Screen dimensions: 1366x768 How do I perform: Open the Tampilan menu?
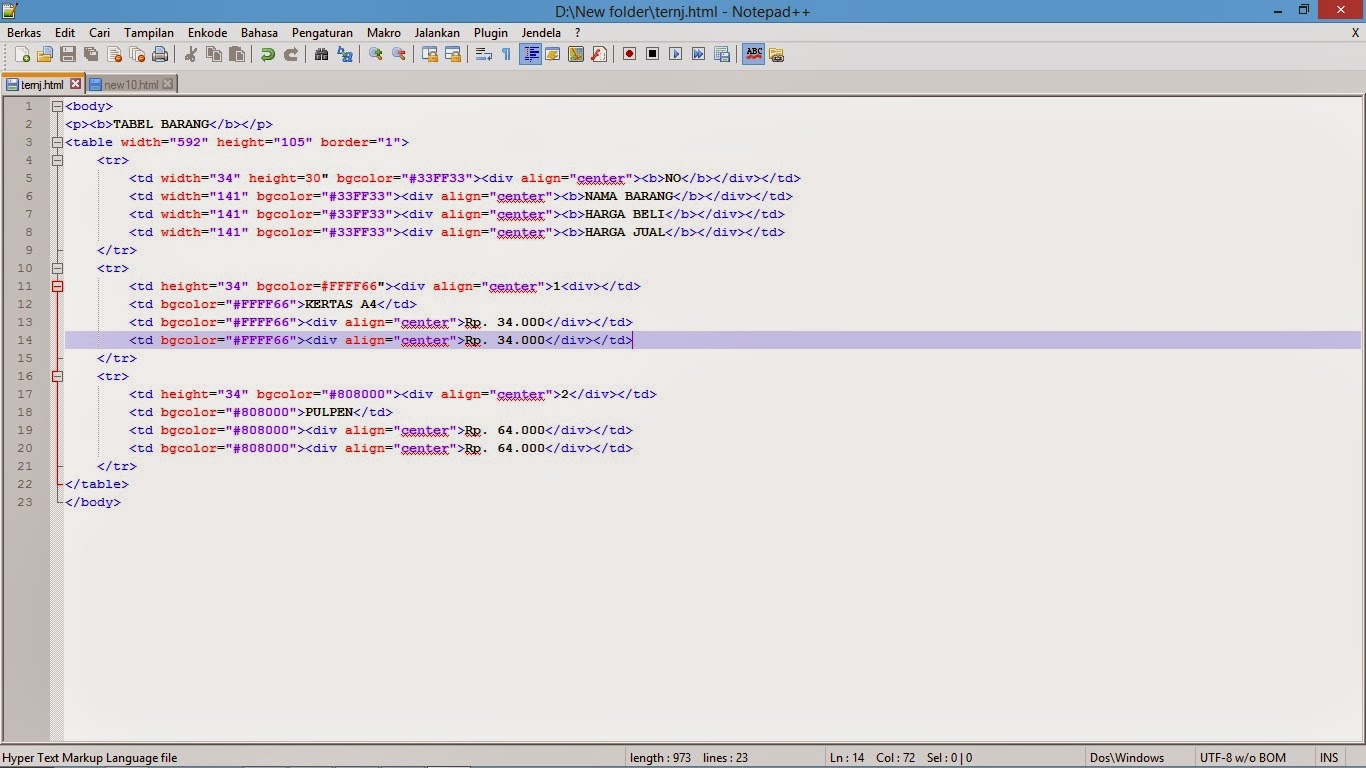tap(149, 33)
